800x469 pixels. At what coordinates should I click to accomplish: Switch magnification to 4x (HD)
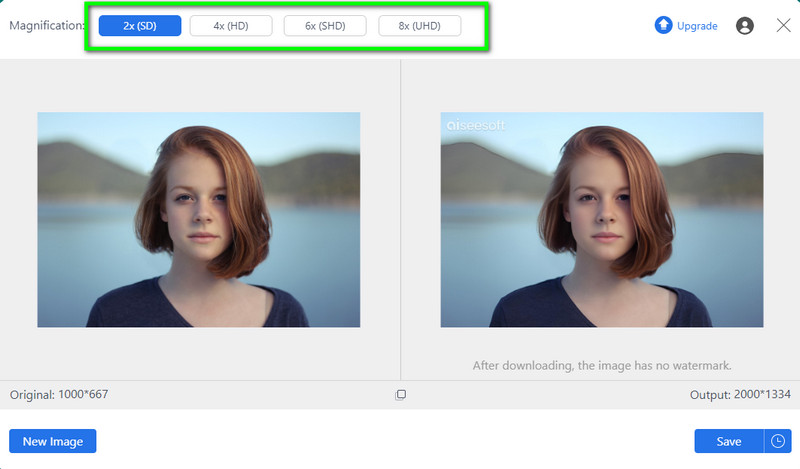click(231, 26)
